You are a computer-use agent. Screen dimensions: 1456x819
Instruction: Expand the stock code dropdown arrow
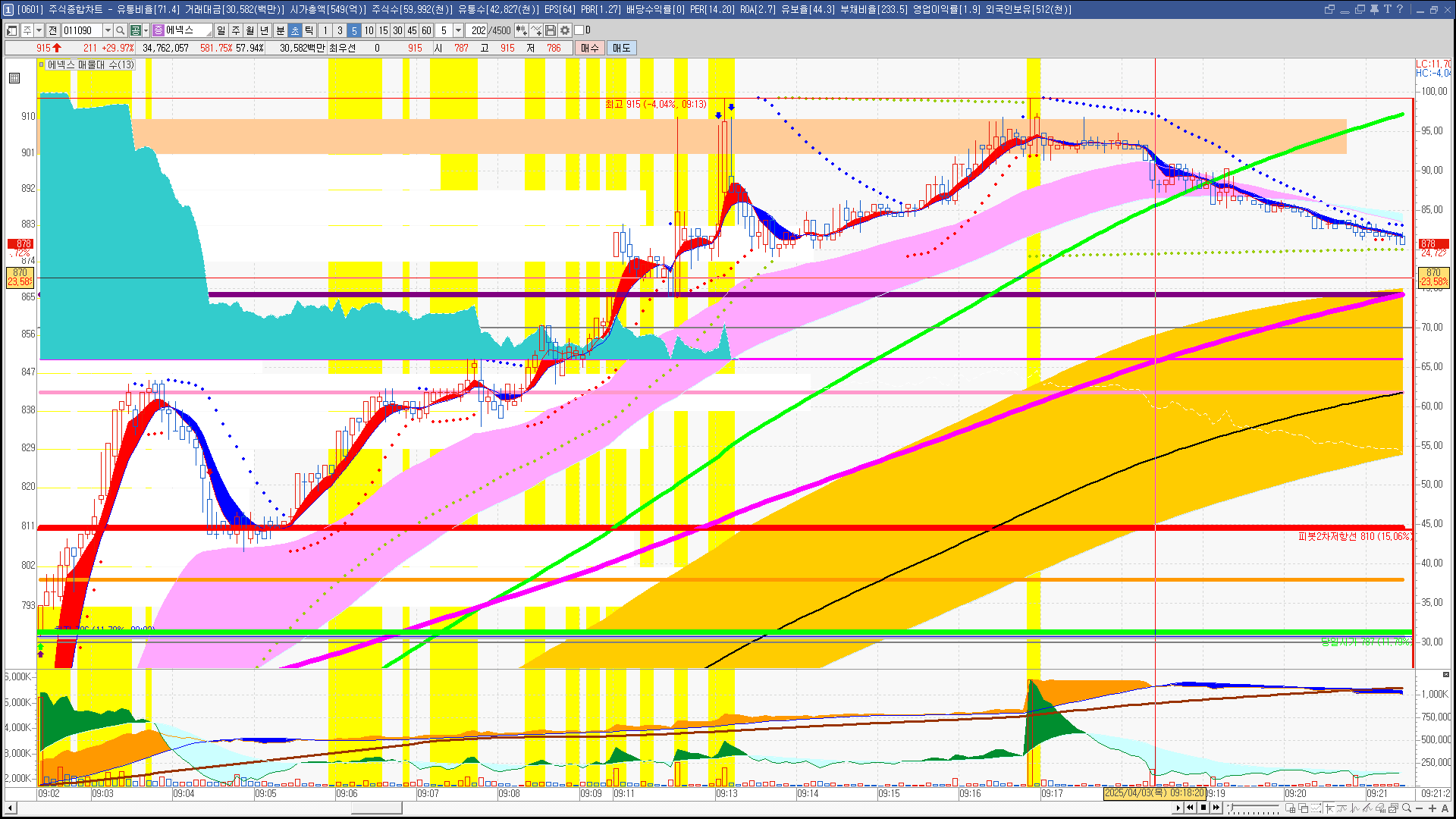click(x=108, y=30)
